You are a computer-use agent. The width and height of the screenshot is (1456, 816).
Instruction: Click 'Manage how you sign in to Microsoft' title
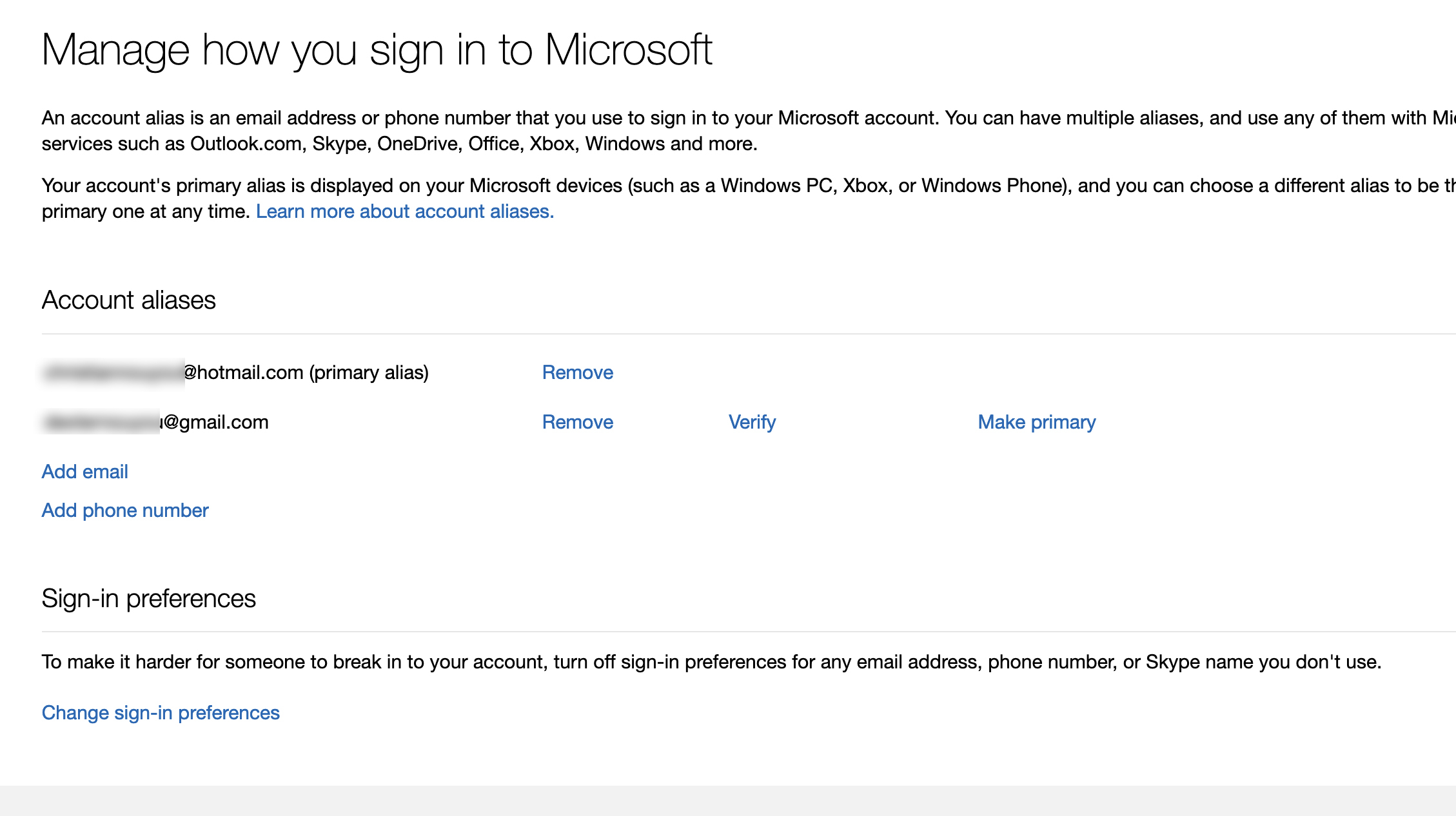[377, 50]
